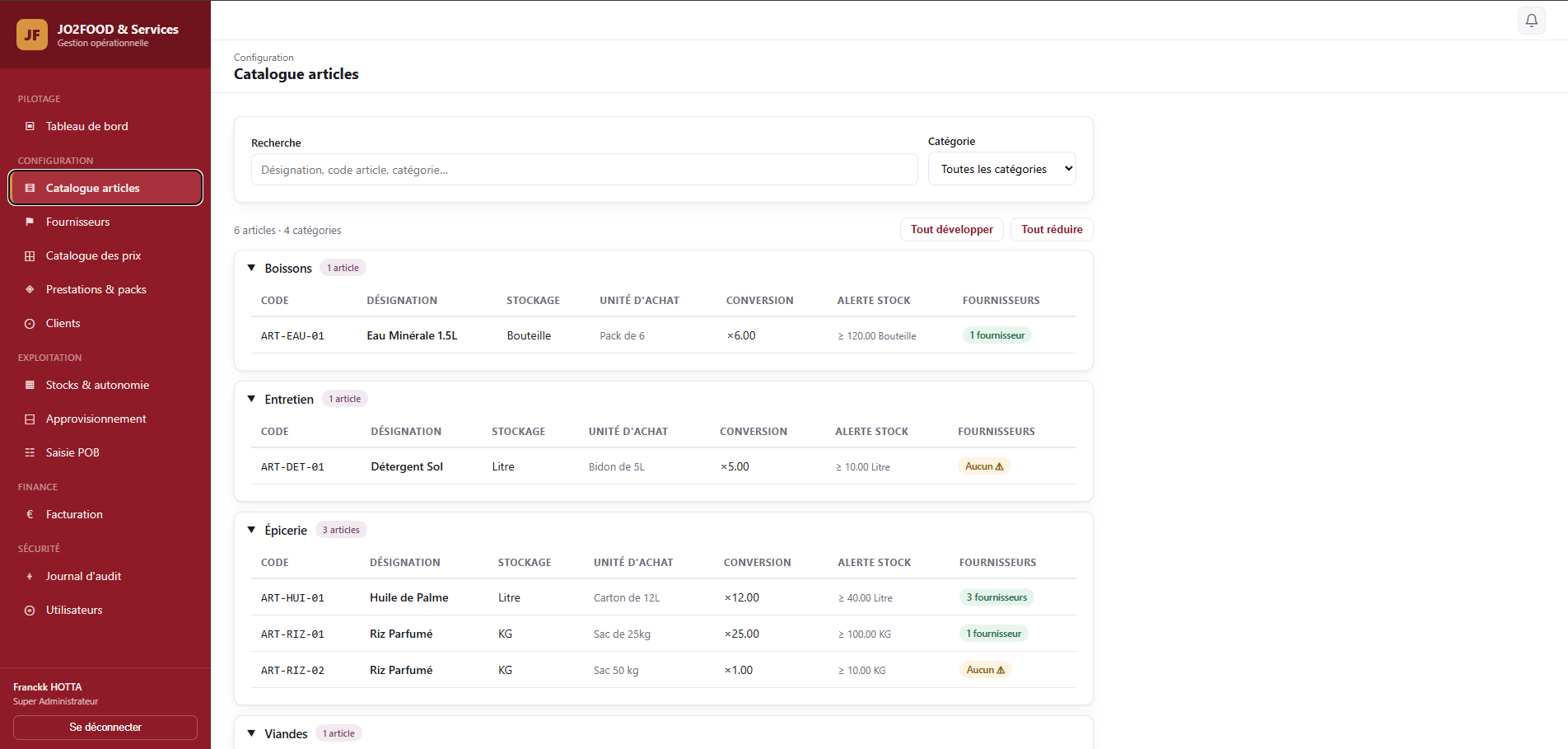Click the Saisie POB list icon
This screenshot has width=1568, height=749.
point(30,452)
